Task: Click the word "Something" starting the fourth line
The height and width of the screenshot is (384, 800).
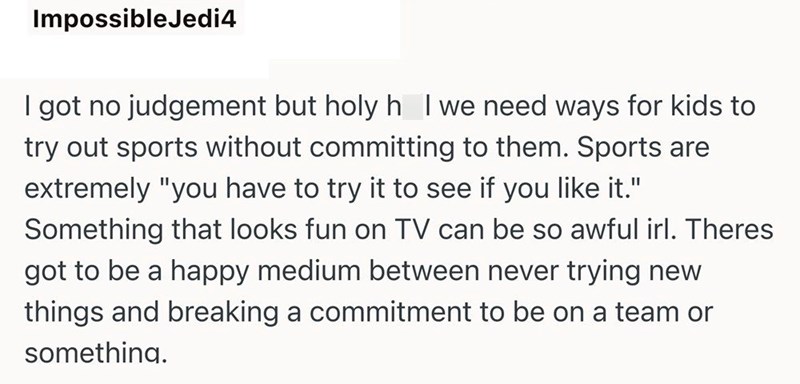Action: pos(93,232)
